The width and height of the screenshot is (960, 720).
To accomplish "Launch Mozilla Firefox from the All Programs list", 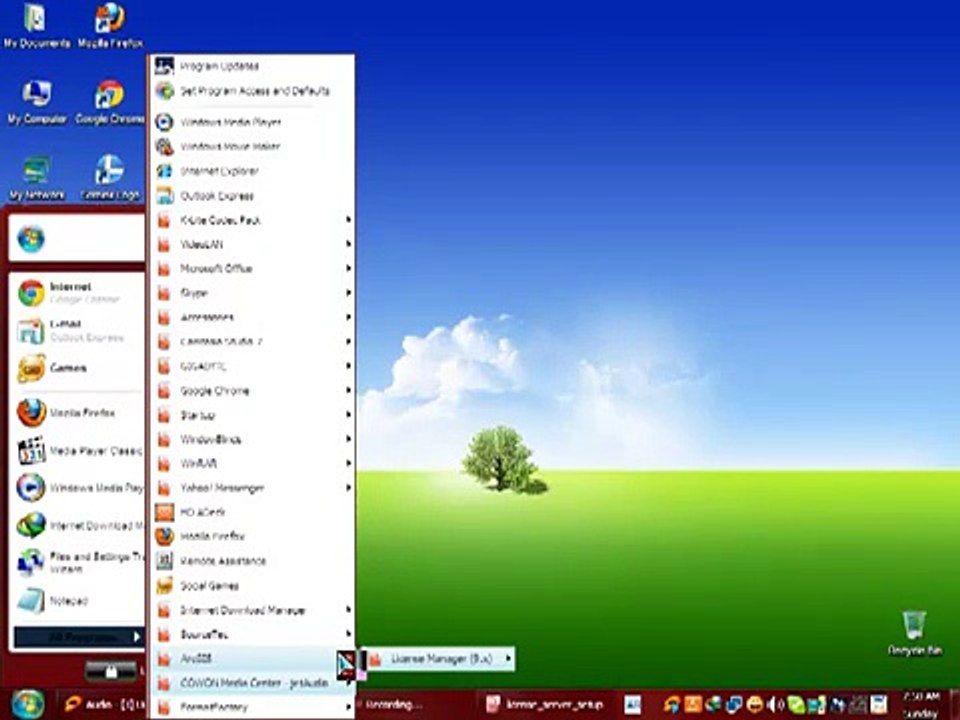I will pyautogui.click(x=251, y=536).
